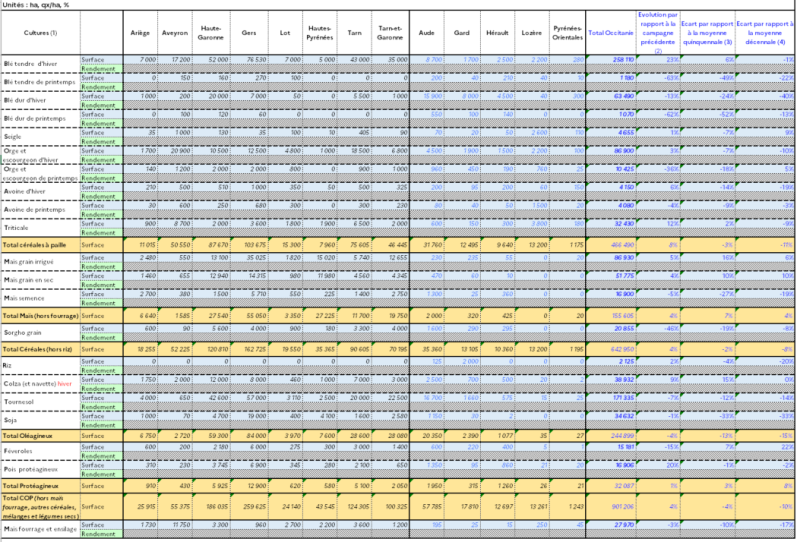Click the 'Blé dur de printemps' row label
The image size is (800, 542).
pos(35,118)
